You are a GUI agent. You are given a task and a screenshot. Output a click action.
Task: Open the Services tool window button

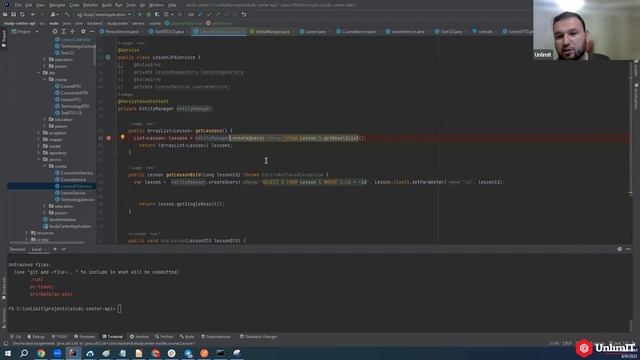click(140, 337)
